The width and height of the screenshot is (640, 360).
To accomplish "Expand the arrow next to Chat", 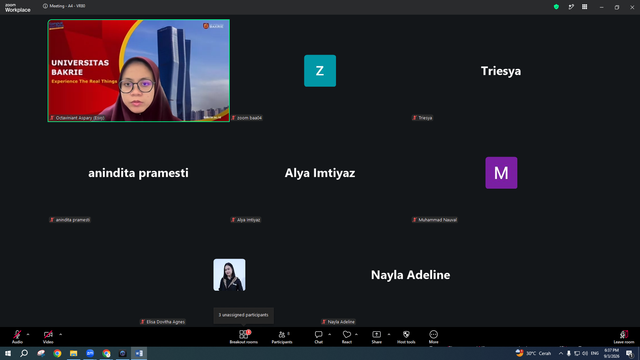I will click(329, 334).
